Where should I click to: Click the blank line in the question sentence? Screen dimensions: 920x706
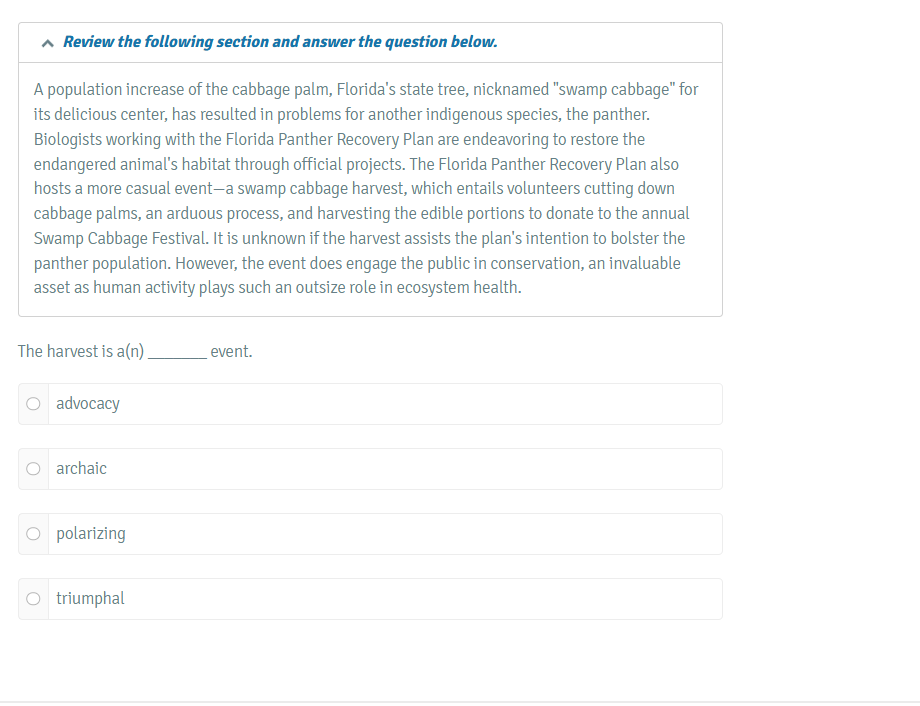(177, 352)
